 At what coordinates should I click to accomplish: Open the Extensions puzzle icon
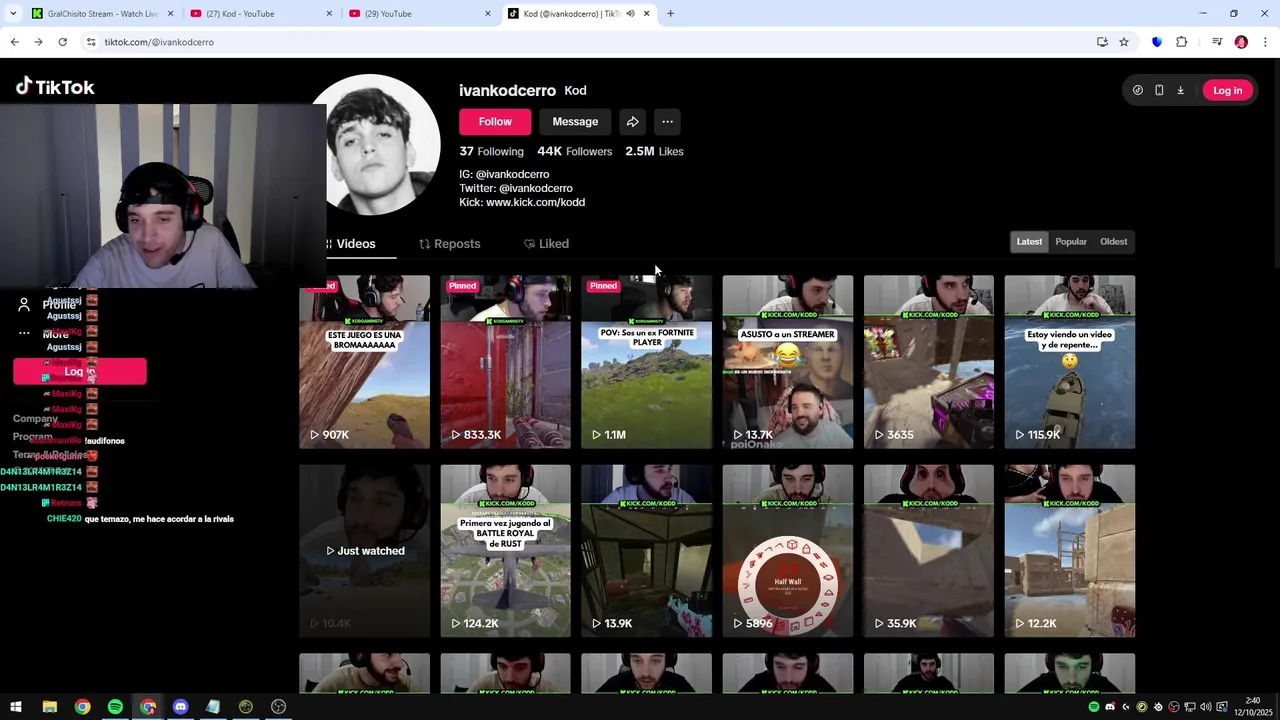(x=1182, y=42)
